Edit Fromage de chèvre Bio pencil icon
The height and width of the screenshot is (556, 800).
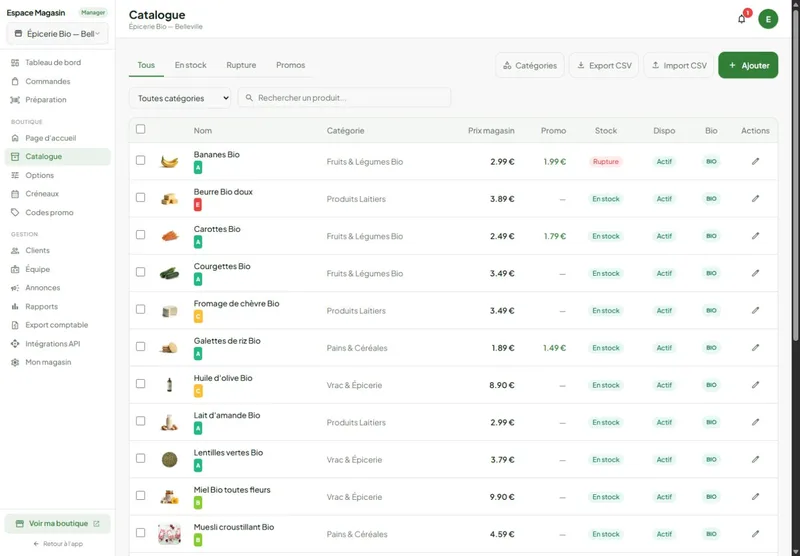[x=755, y=310]
